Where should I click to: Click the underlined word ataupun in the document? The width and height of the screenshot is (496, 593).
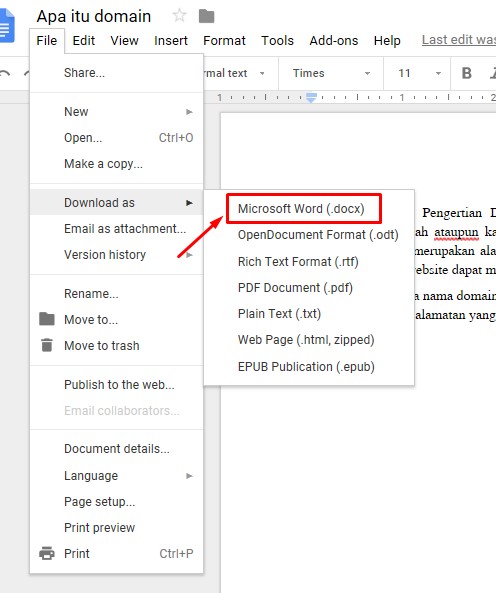coord(456,232)
